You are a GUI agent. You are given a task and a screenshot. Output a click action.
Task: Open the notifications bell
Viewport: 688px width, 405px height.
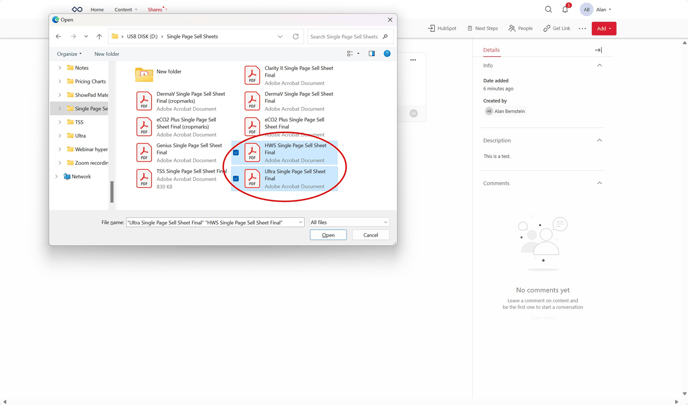click(x=565, y=10)
